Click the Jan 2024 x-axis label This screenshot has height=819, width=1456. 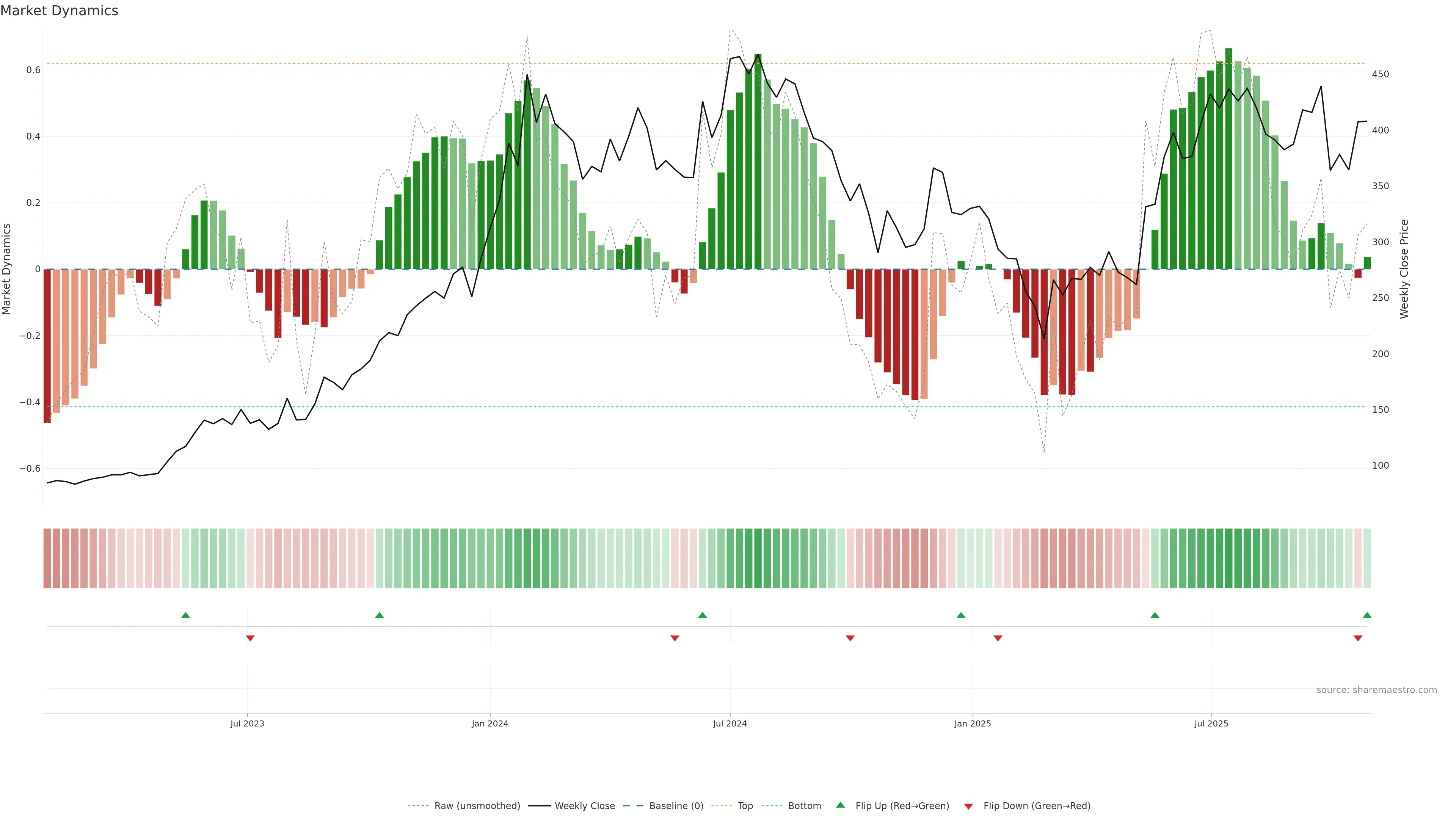(490, 723)
